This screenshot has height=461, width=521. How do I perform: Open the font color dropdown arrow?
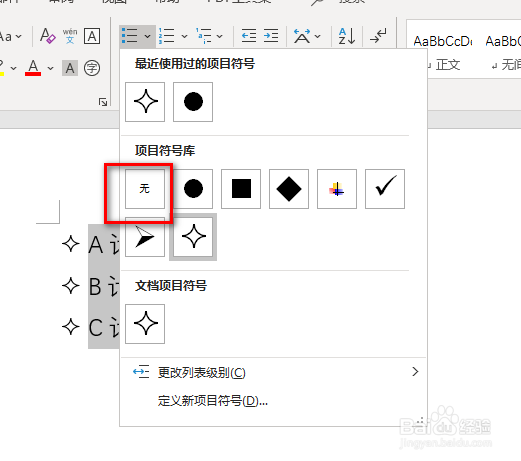click(50, 68)
